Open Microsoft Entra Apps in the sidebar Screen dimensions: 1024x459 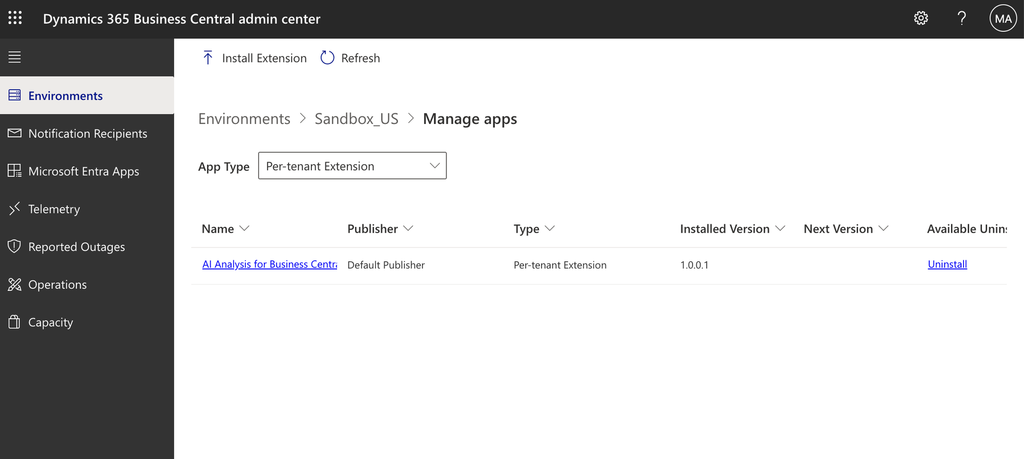click(87, 171)
